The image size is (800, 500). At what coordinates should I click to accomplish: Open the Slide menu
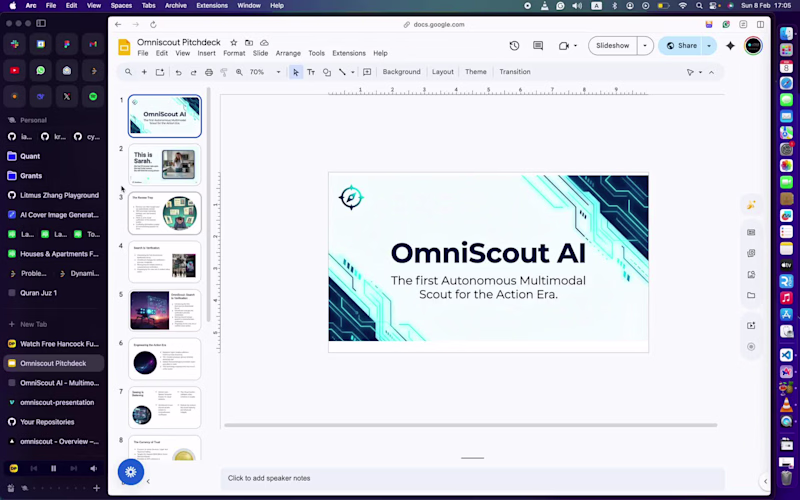[260, 53]
